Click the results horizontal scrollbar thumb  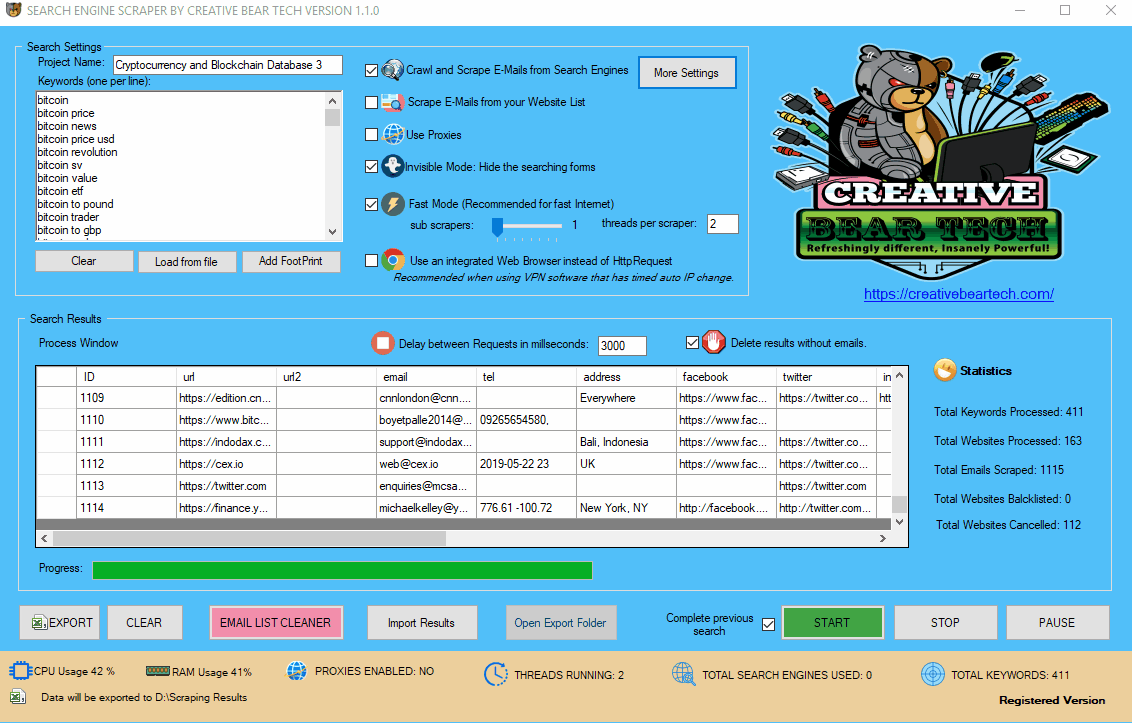pyautogui.click(x=250, y=538)
